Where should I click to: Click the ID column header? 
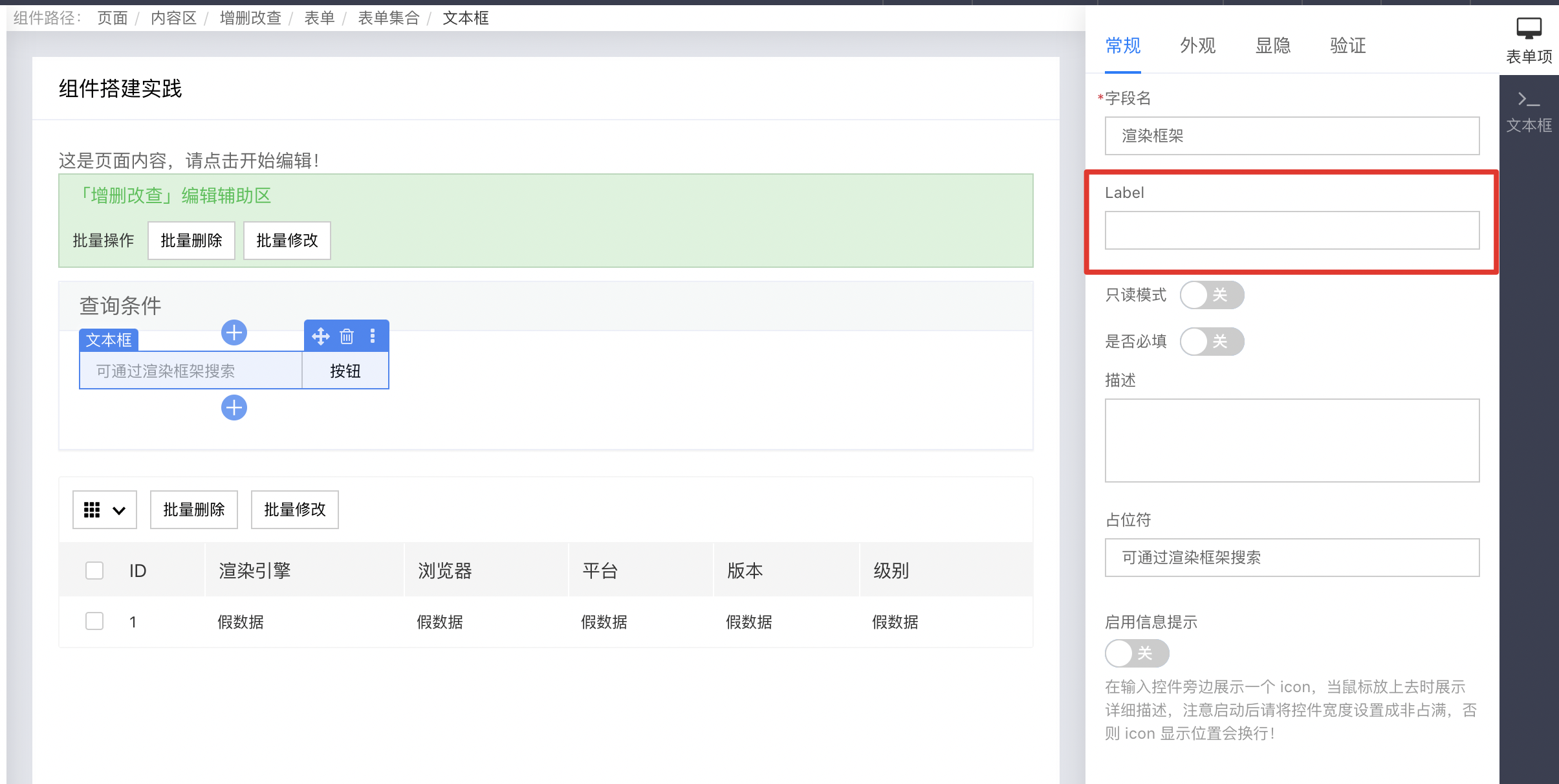(138, 571)
